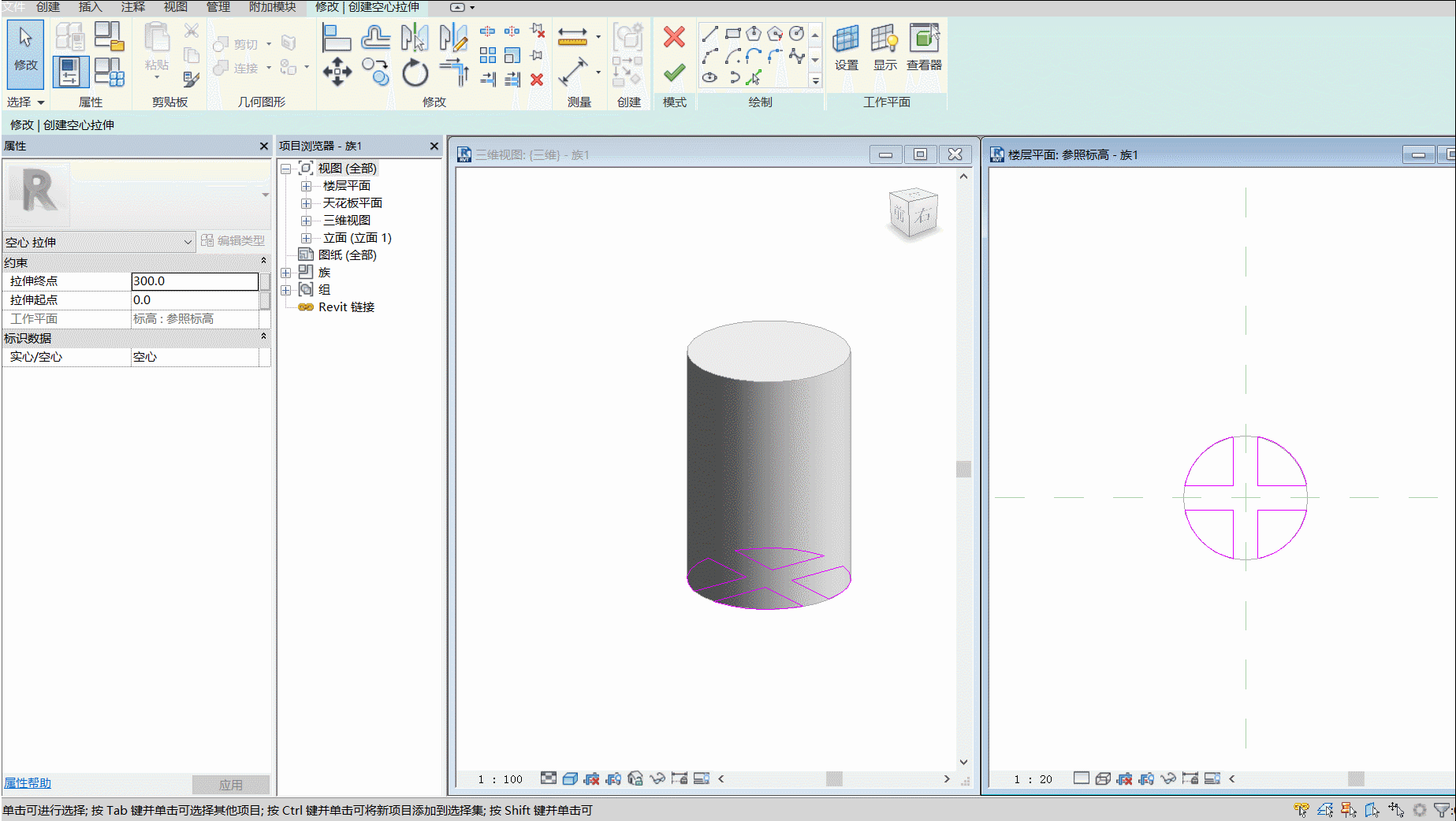Select the Align tool icon

point(337,37)
